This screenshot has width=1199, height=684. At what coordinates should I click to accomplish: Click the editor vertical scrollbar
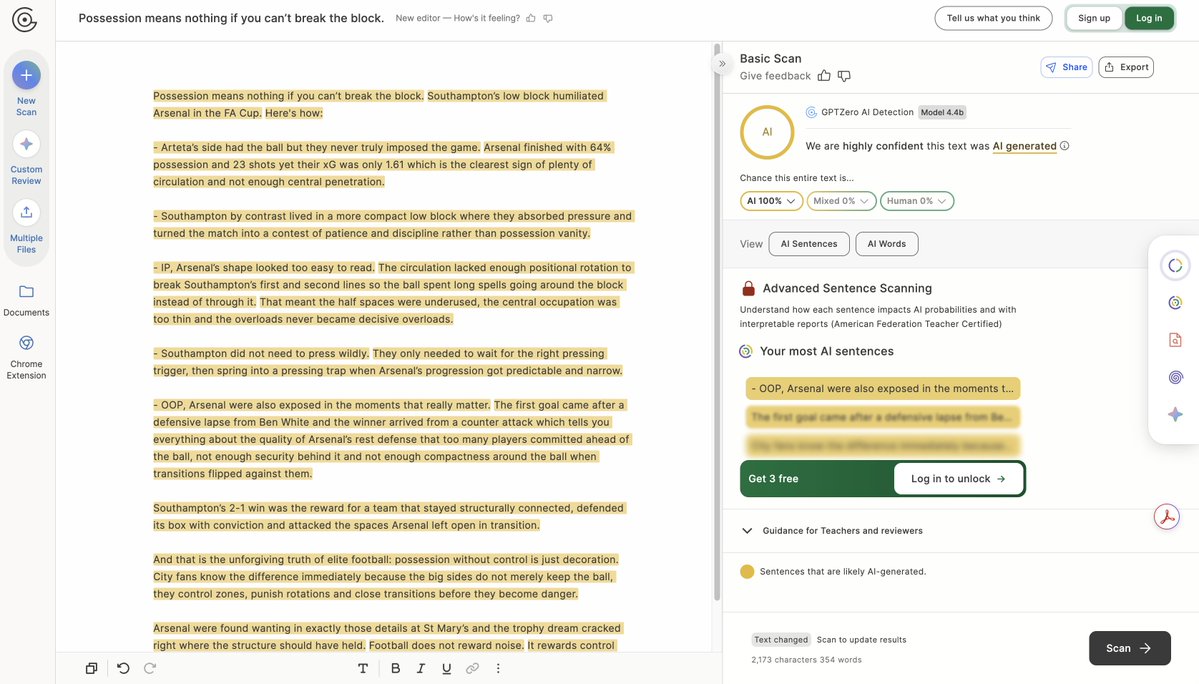click(717, 321)
